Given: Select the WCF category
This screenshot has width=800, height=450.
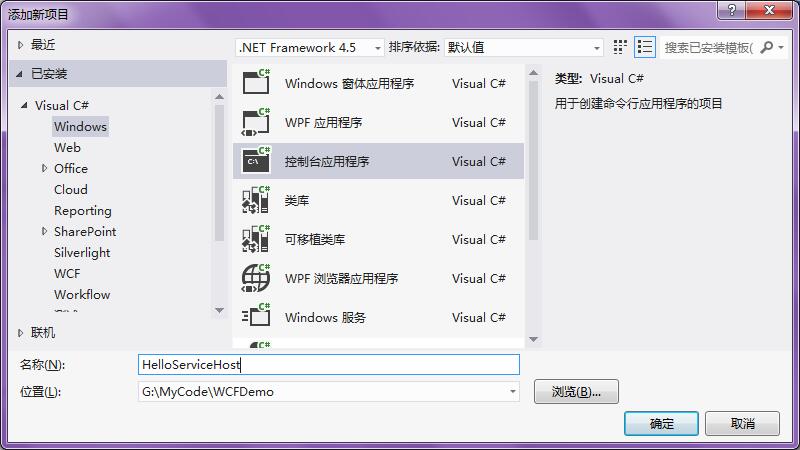Looking at the screenshot, I should pos(67,273).
